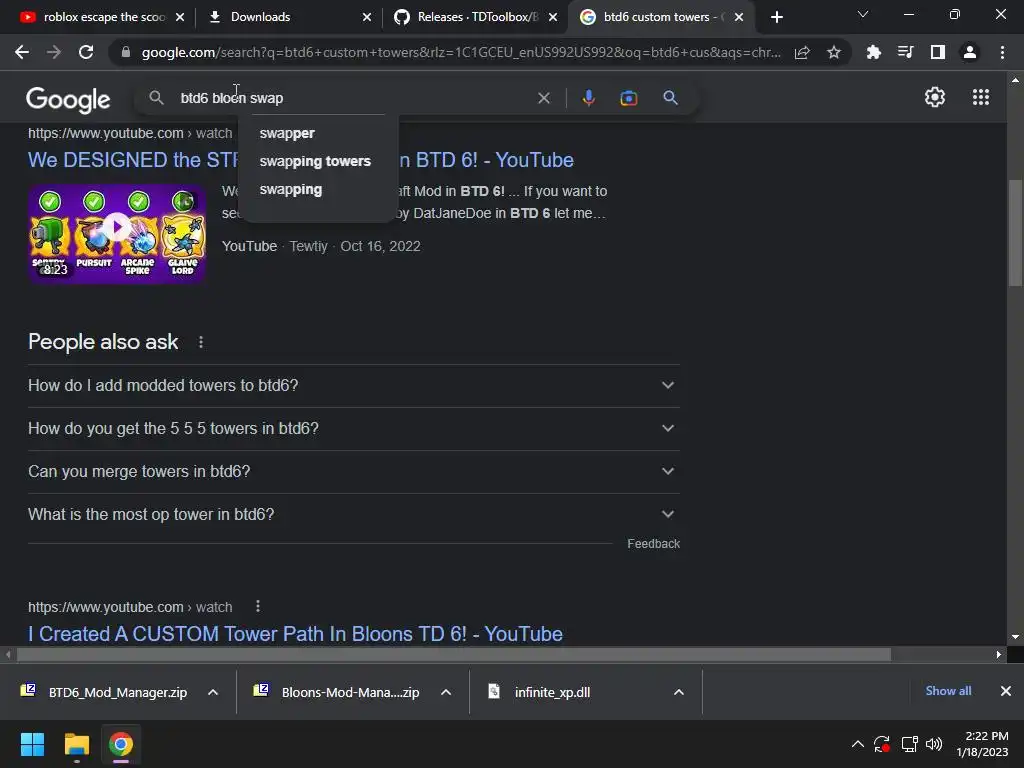Open Chrome from the taskbar
Screen dimensions: 1024x768
[x=121, y=744]
